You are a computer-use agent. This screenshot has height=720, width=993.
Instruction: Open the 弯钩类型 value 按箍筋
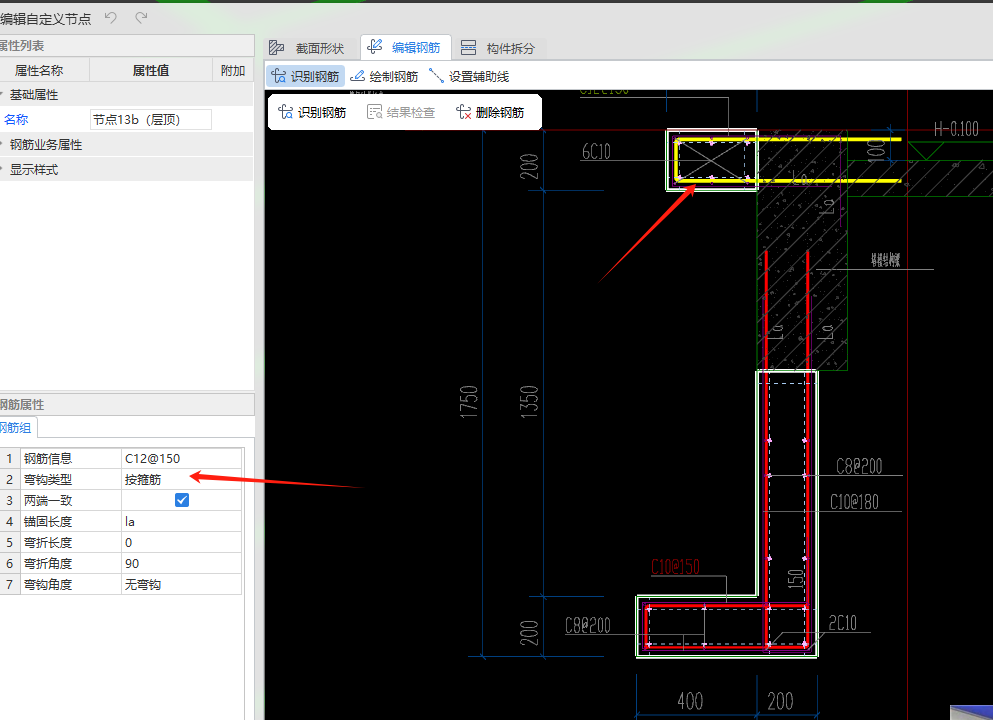pyautogui.click(x=181, y=479)
